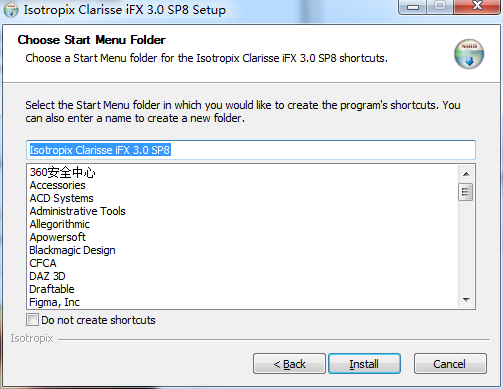This screenshot has height=389, width=503.
Task: Select Blackmagic Design folder entry
Action: coord(72,250)
